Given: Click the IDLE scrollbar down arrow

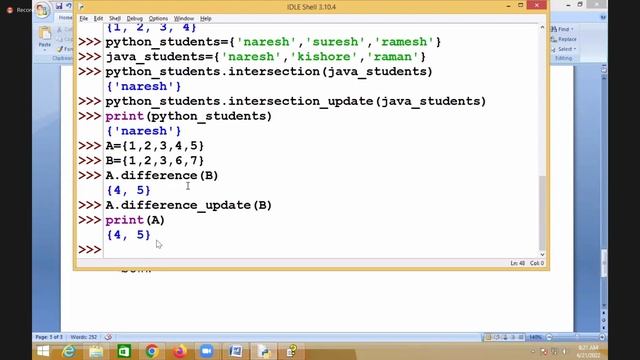Looking at the screenshot, I should (542, 254).
